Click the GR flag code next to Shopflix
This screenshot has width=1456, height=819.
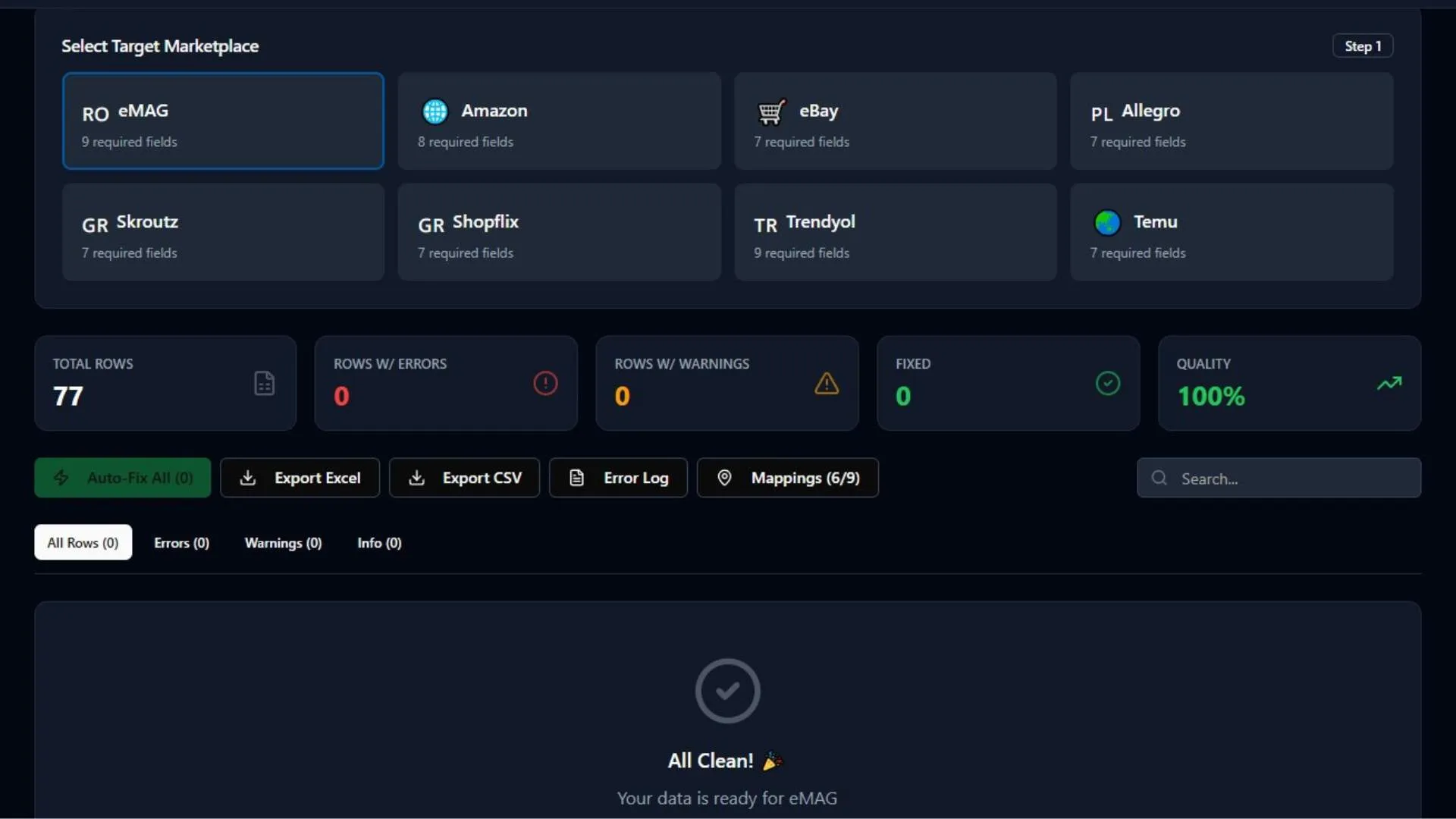click(x=431, y=225)
